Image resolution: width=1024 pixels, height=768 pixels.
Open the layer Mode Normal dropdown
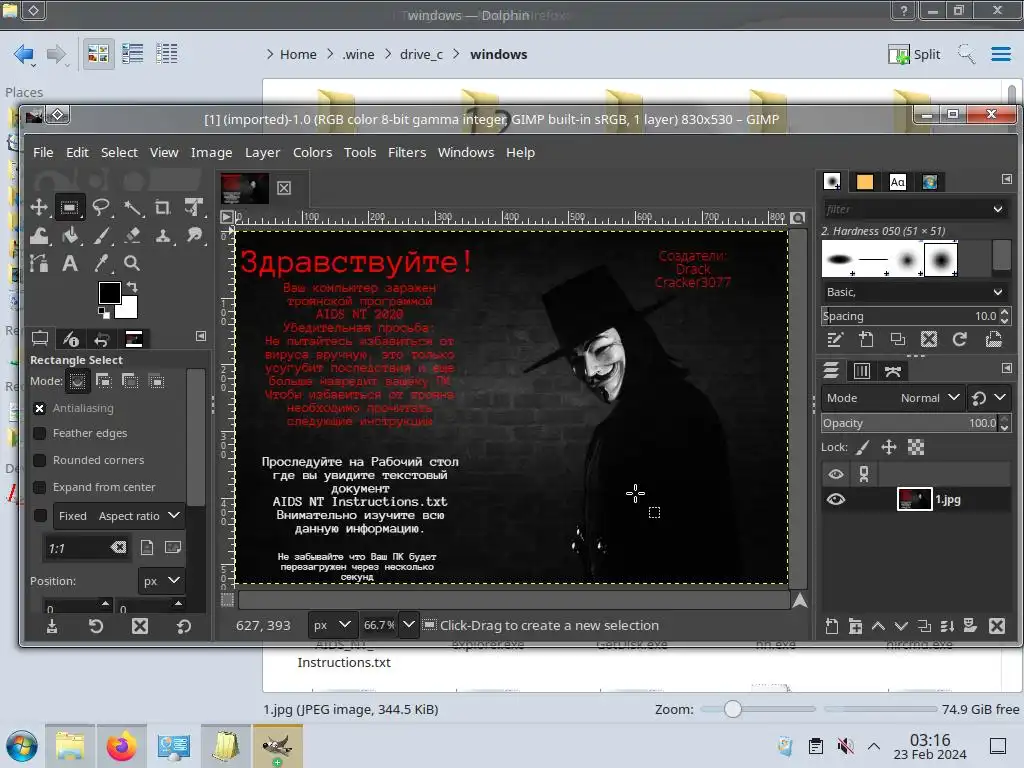893,398
